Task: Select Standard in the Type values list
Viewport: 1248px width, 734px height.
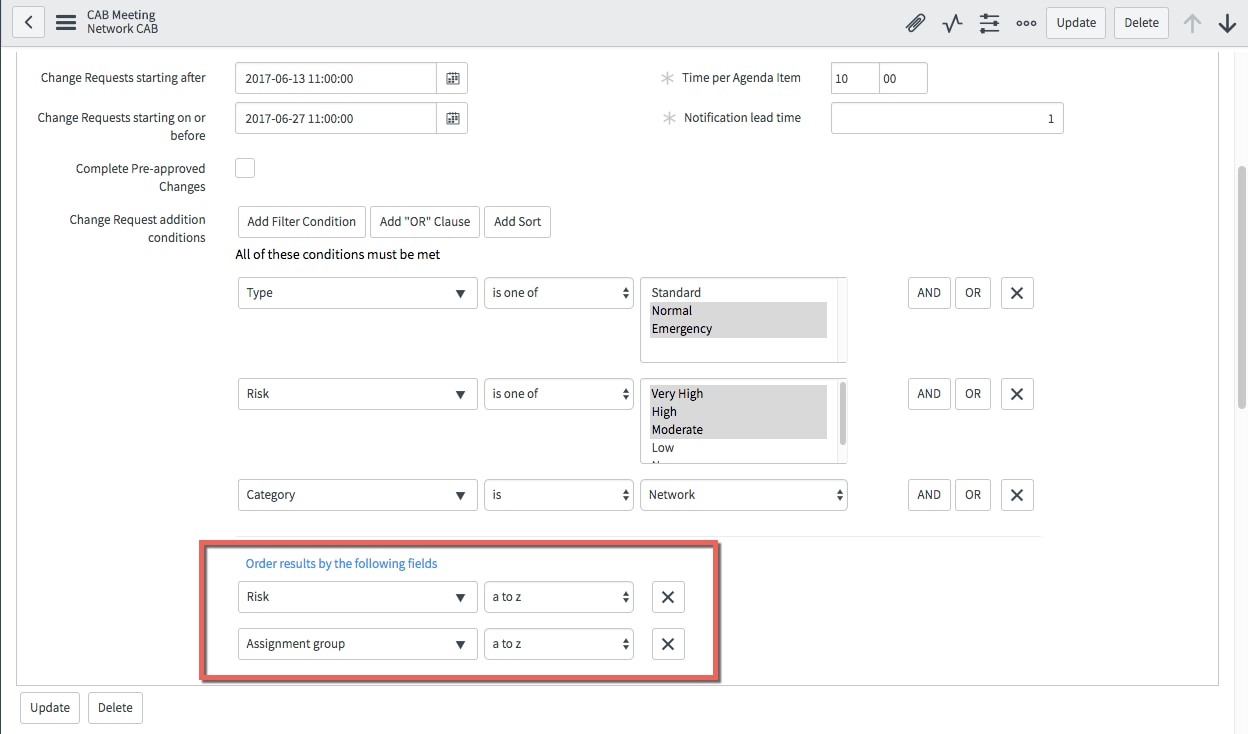Action: click(676, 292)
